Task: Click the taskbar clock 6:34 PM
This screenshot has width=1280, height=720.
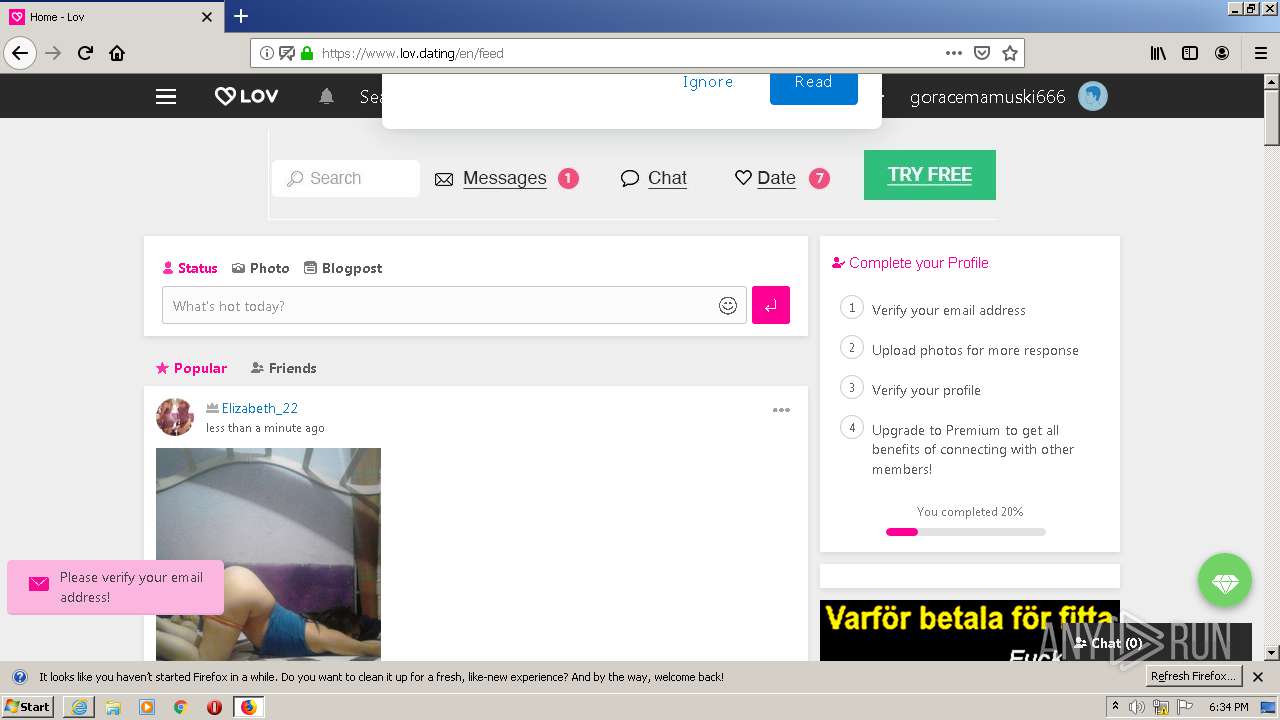Action: point(1228,707)
